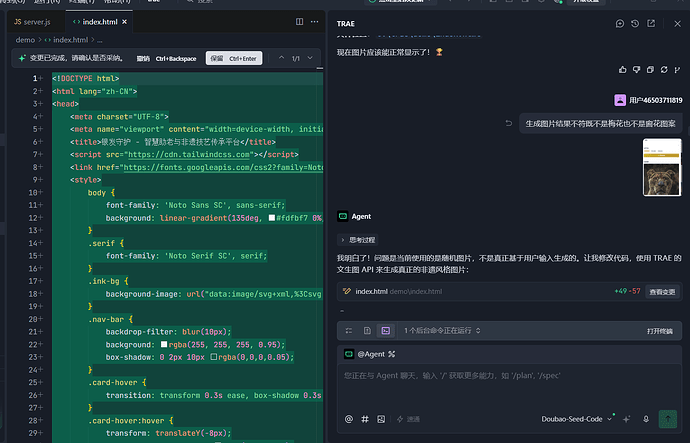This screenshot has height=443, width=690.
Task: Toggle the split editor layout icon
Action: tap(299, 22)
